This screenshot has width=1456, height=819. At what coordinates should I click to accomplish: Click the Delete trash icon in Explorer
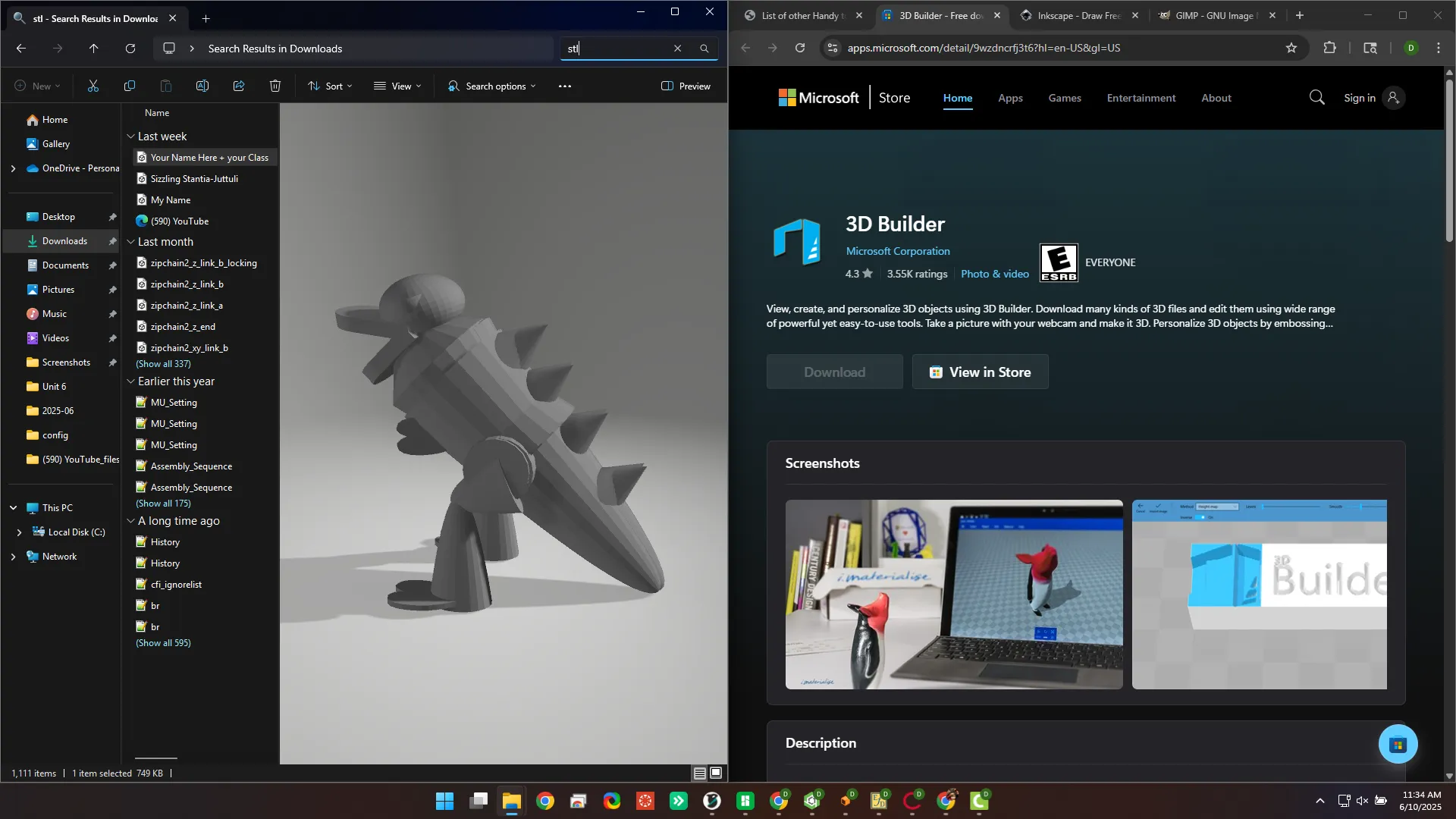point(275,86)
